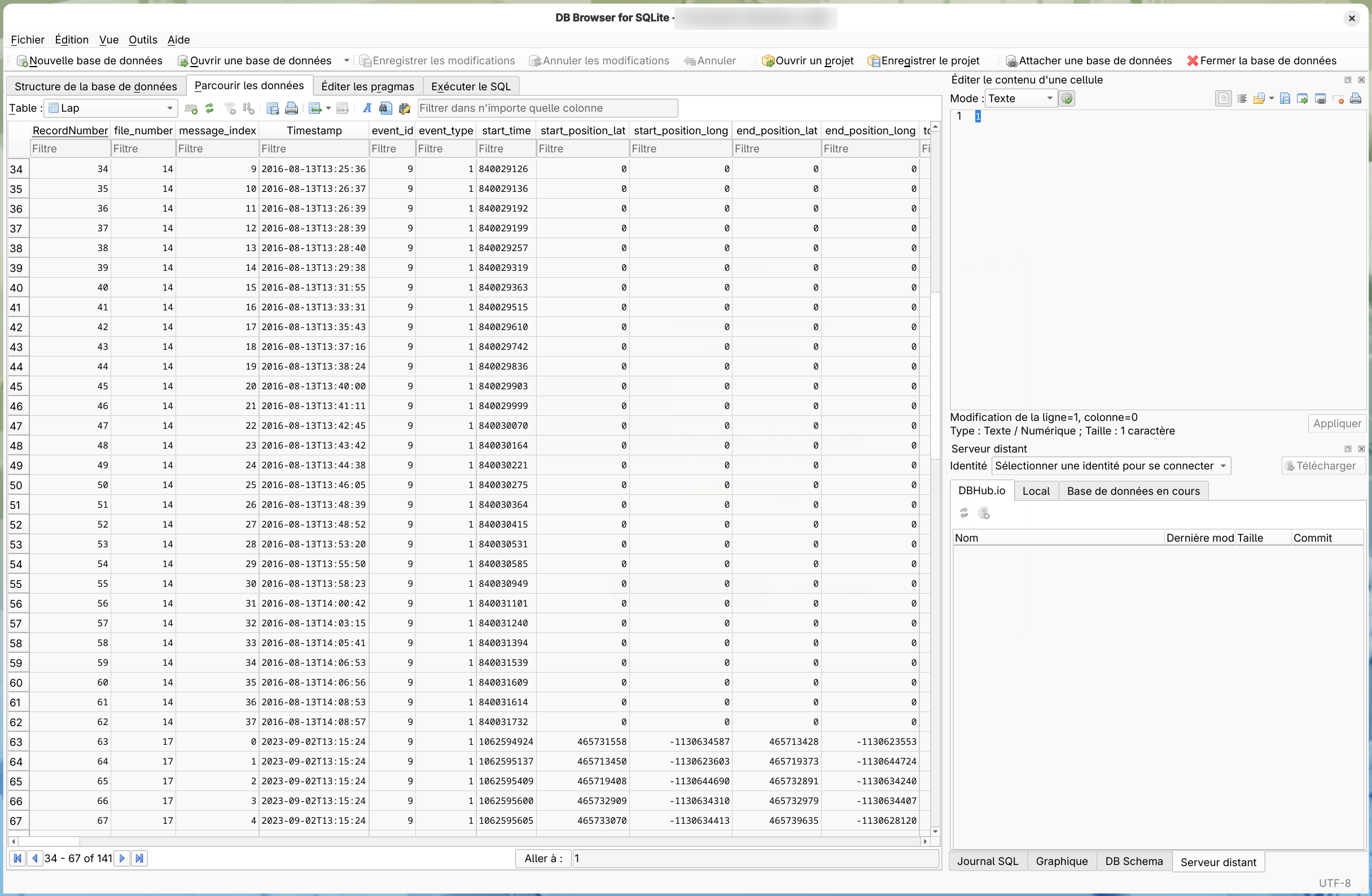
Task: Click Attacher une base de données
Action: pos(1088,60)
